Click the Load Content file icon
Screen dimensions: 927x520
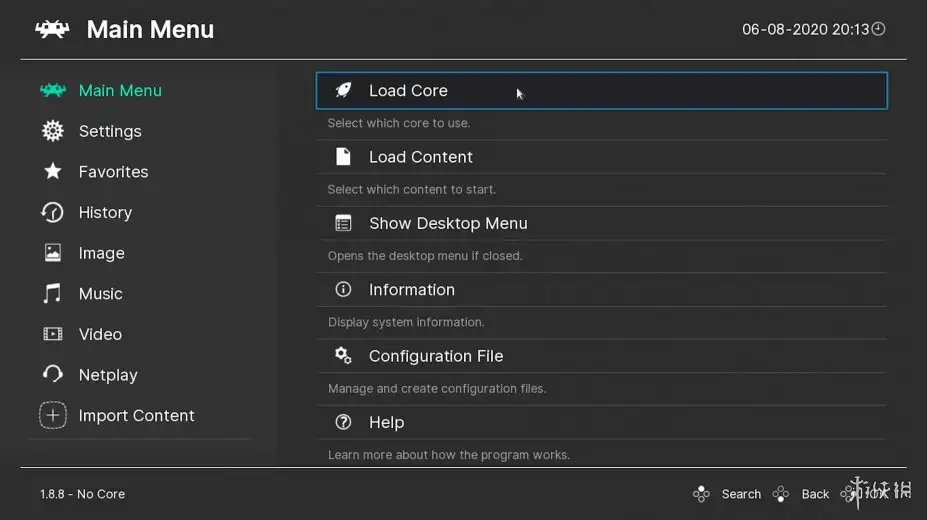(343, 157)
